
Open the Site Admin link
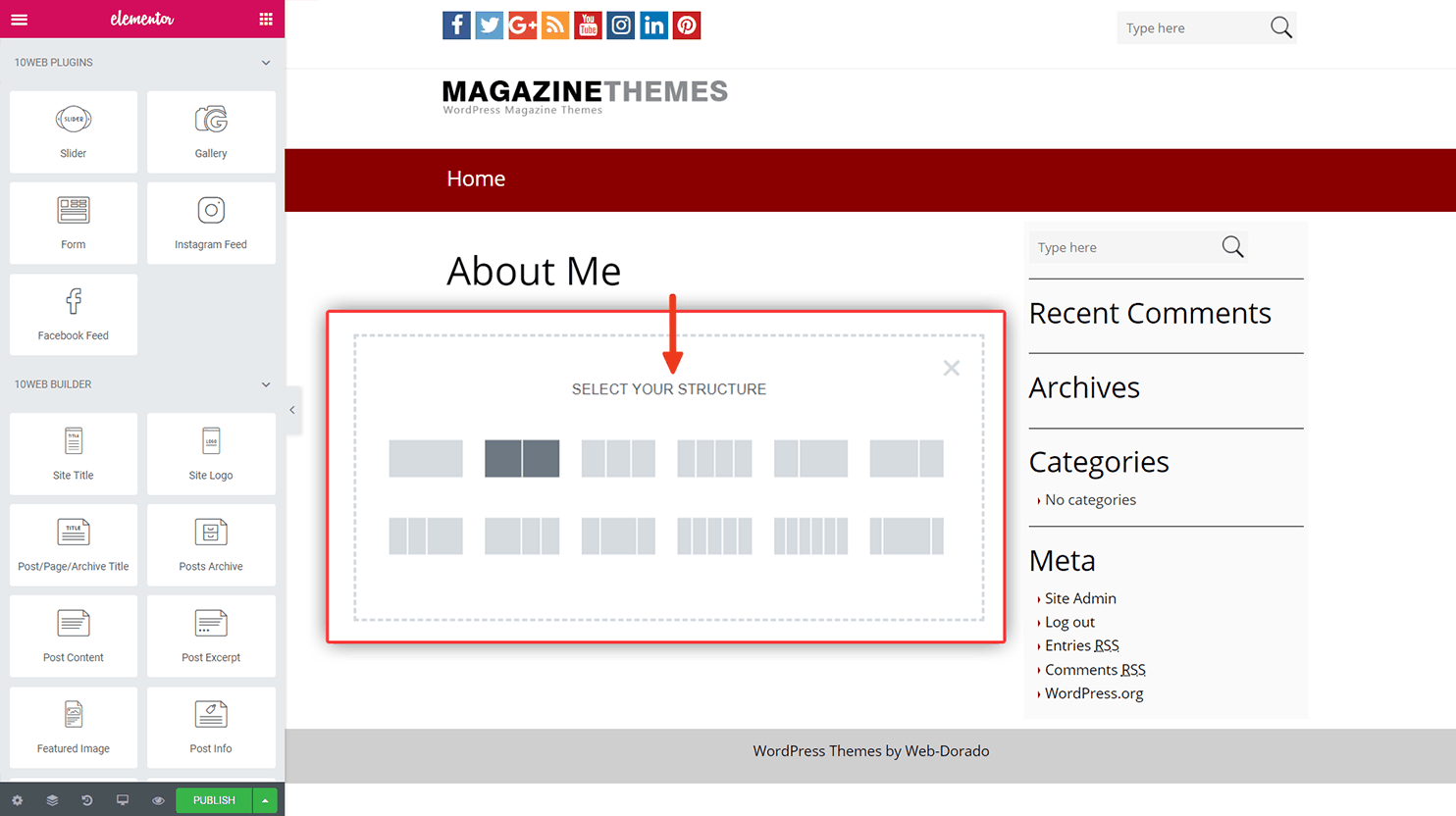pos(1080,598)
